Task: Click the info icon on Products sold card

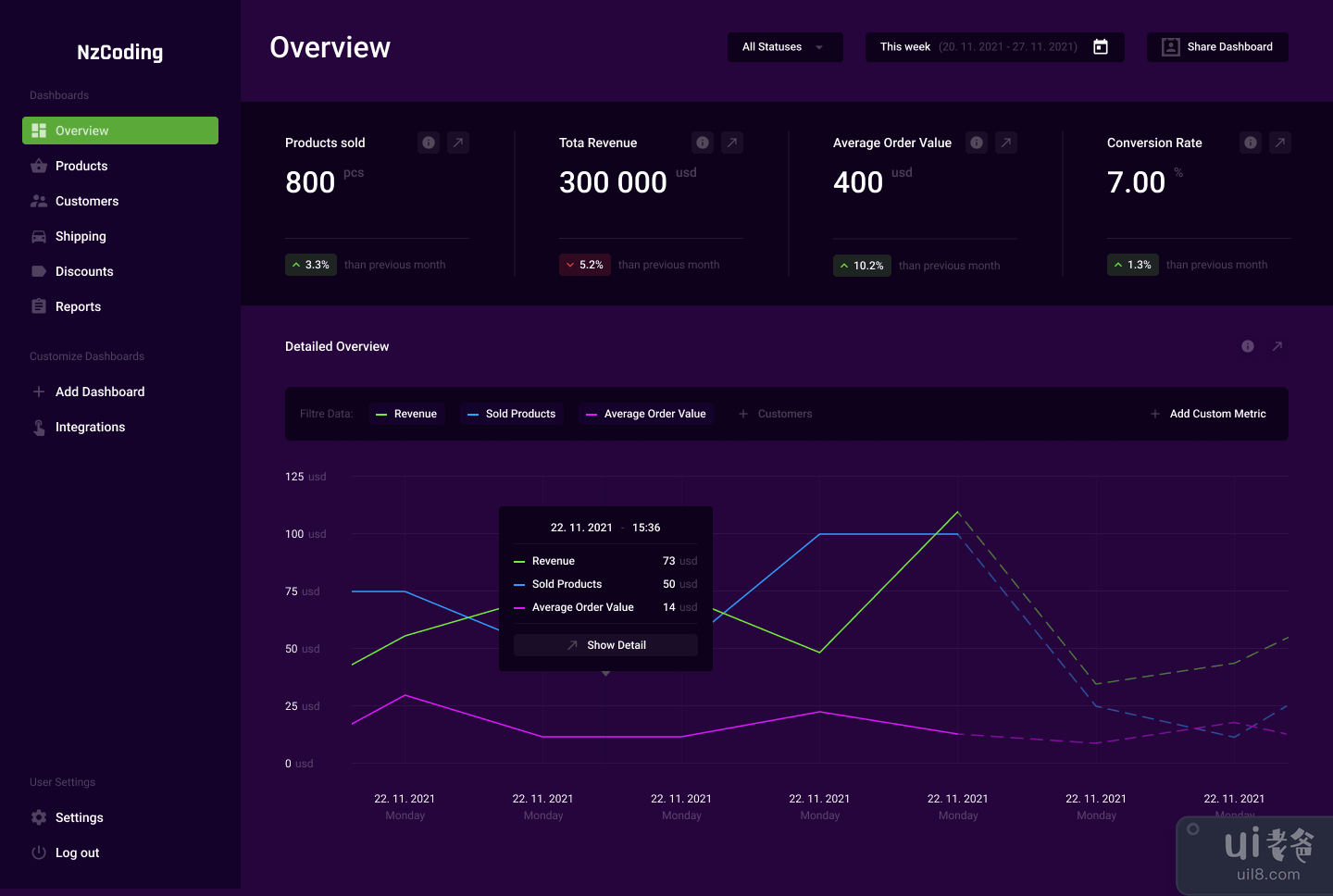Action: click(x=429, y=143)
